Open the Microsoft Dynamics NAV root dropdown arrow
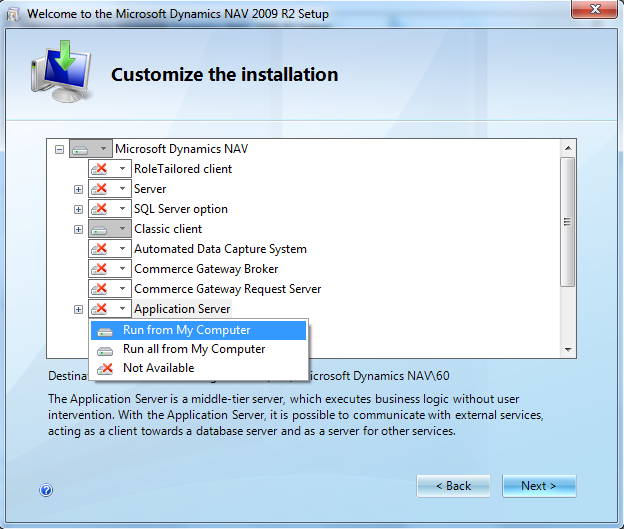Image resolution: width=624 pixels, height=529 pixels. coord(103,149)
